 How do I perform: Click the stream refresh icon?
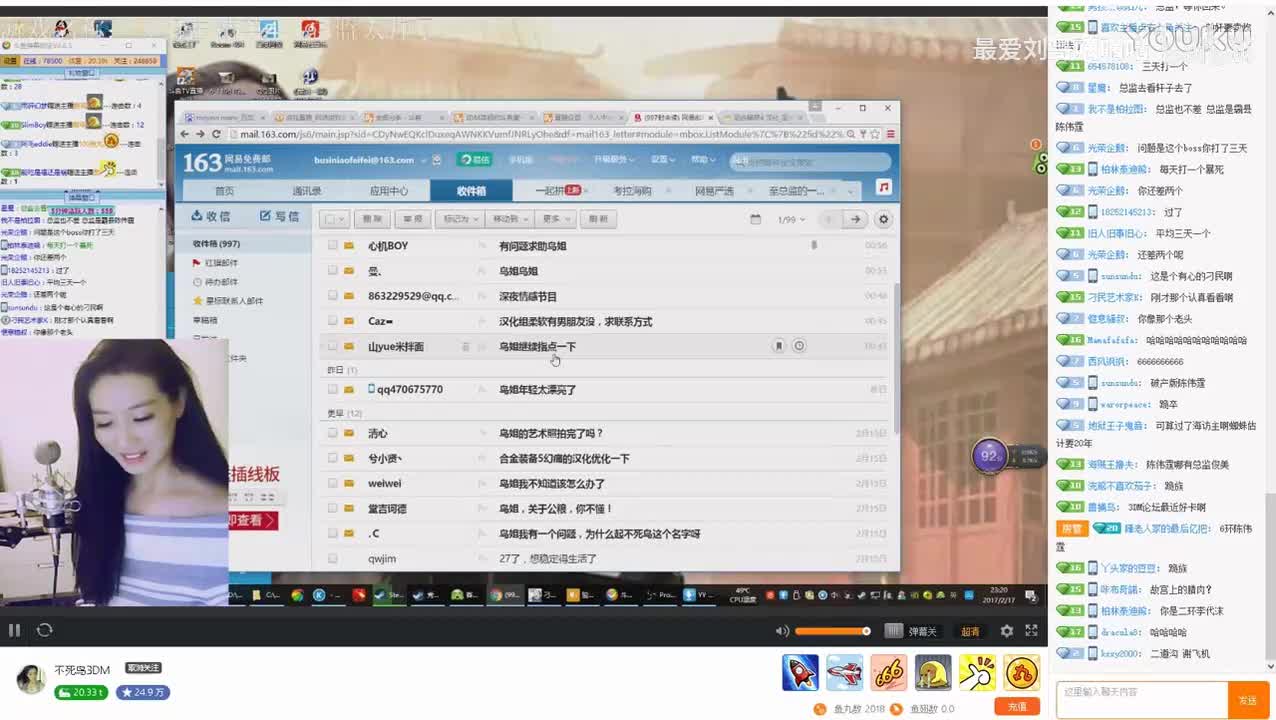44,630
